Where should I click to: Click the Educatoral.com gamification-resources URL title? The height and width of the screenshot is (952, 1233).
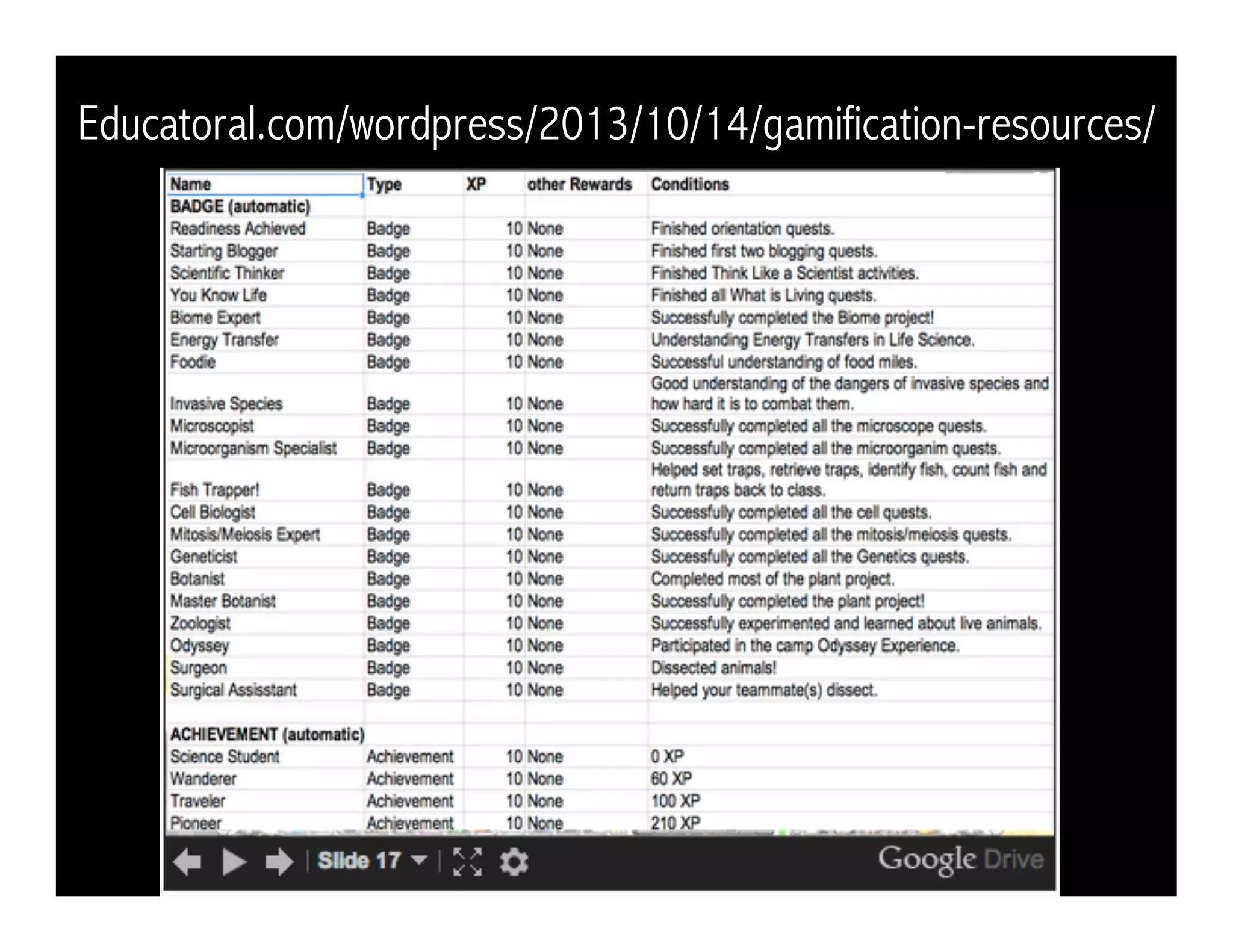(616, 123)
